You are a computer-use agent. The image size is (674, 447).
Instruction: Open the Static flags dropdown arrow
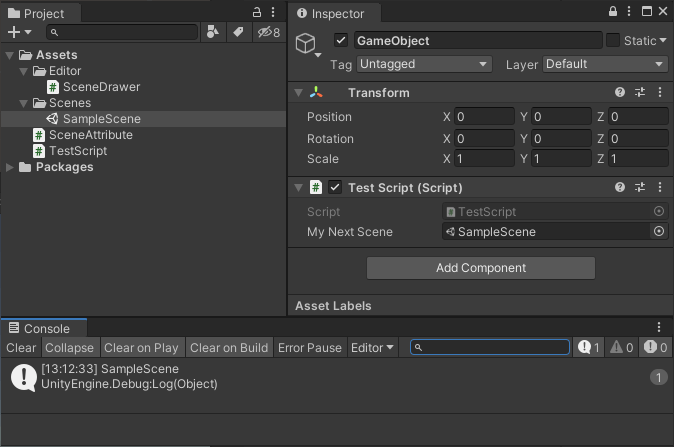(x=662, y=40)
